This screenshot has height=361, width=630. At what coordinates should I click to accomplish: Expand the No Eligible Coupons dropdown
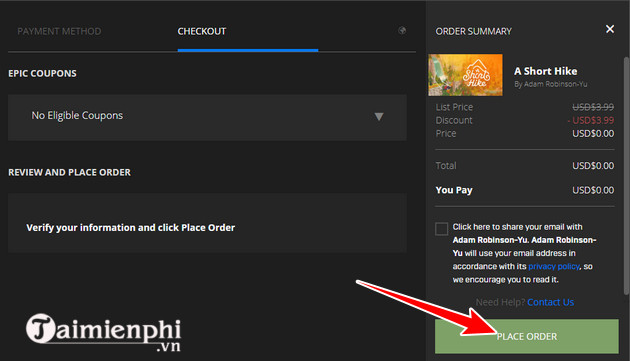point(207,117)
